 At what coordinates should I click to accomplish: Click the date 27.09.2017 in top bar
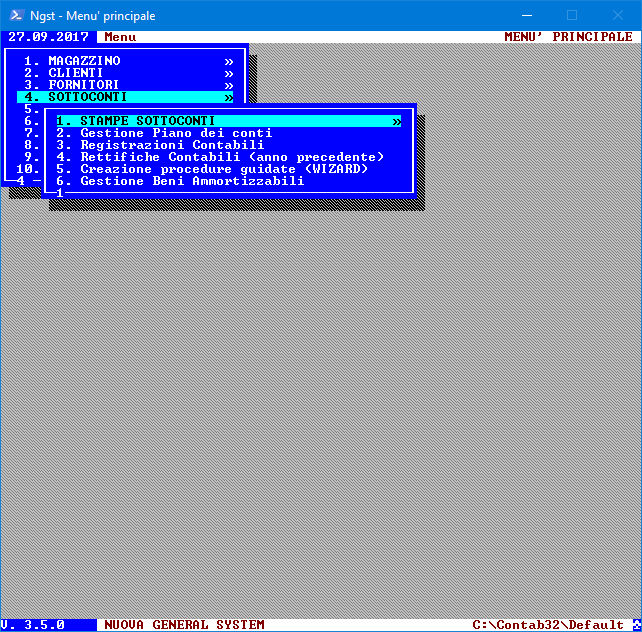(48, 37)
